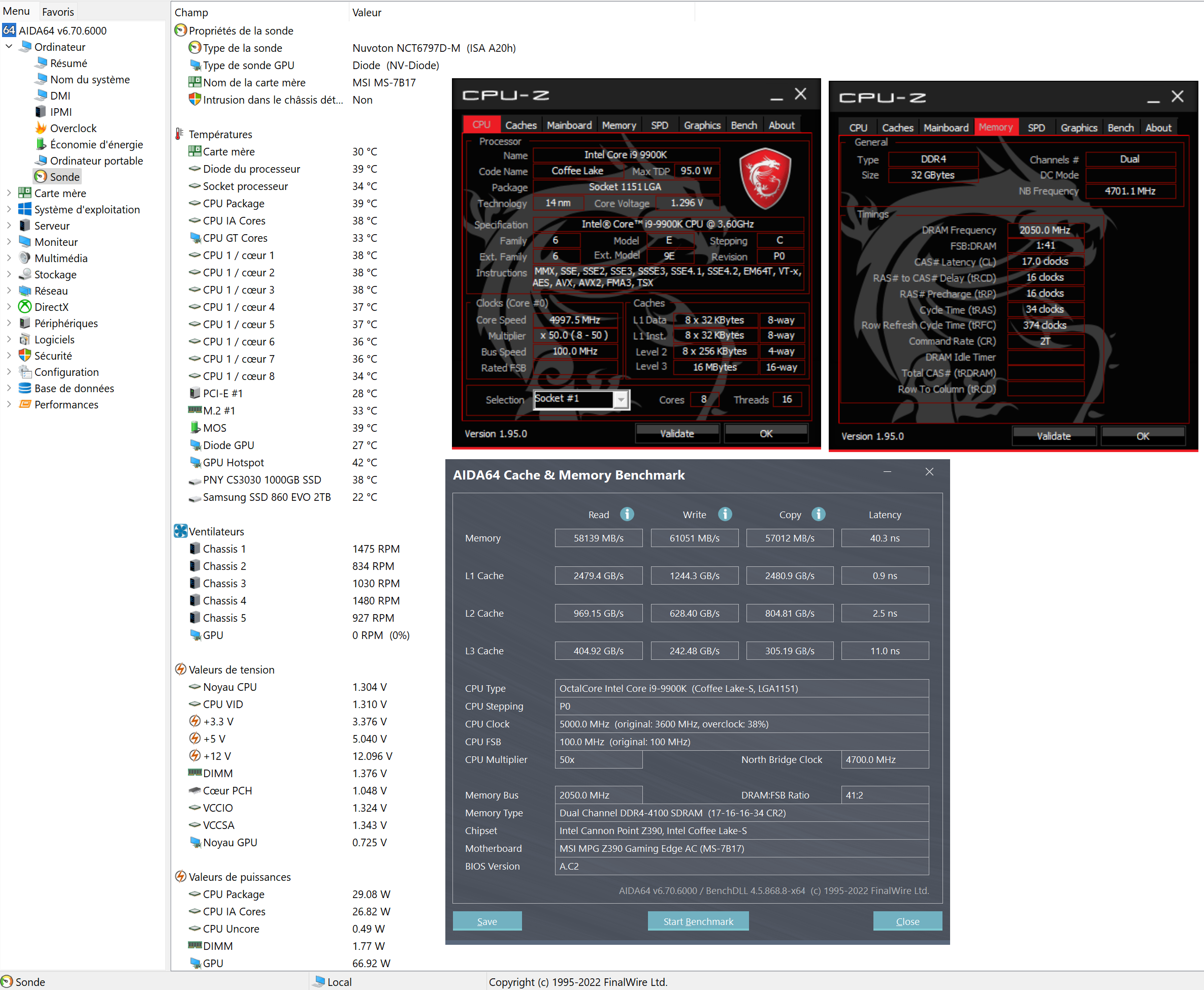Select the Économie d'énergie battery icon

pos(41,144)
